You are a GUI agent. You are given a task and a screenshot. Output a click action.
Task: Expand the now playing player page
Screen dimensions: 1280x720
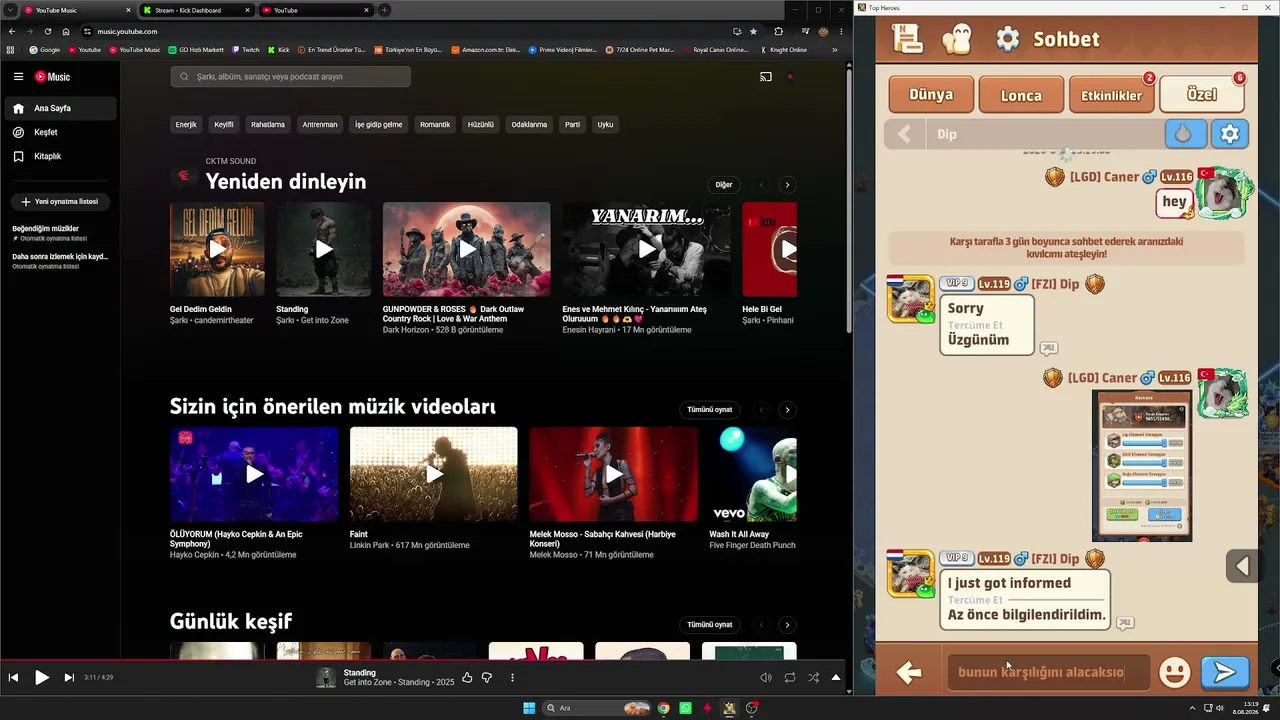836,677
